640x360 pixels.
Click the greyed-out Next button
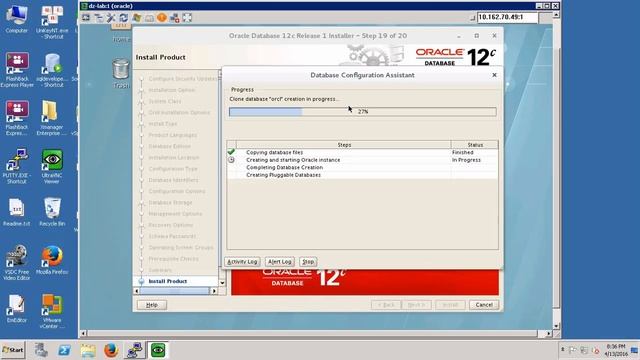tap(416, 305)
